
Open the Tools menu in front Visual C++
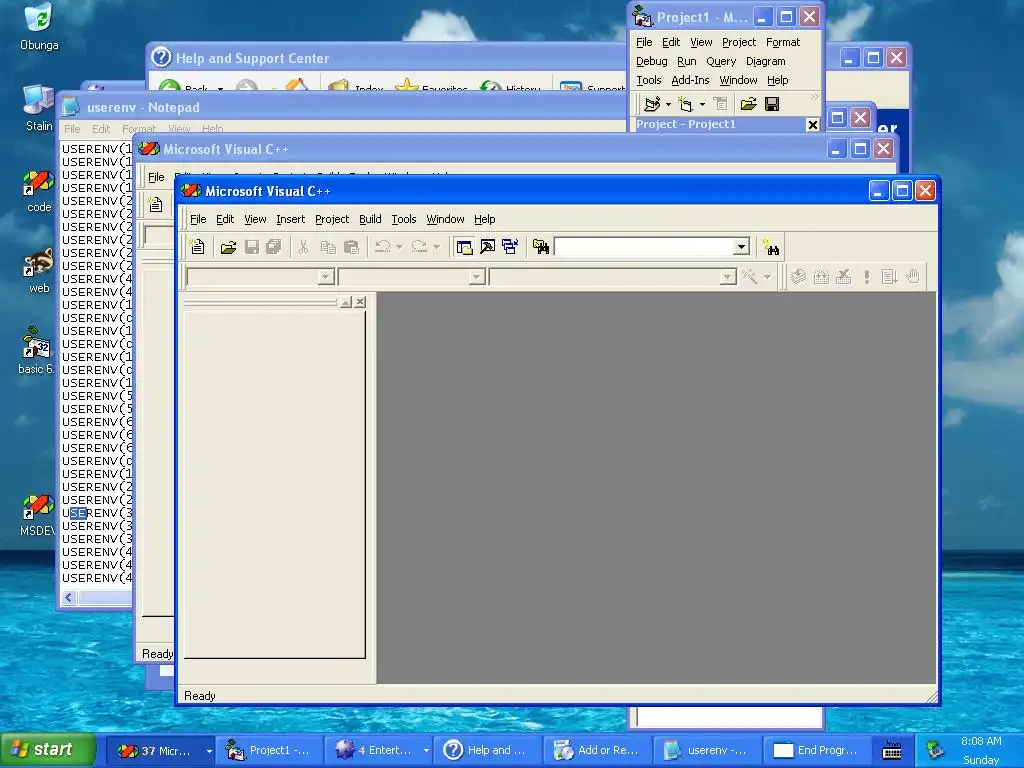[404, 219]
